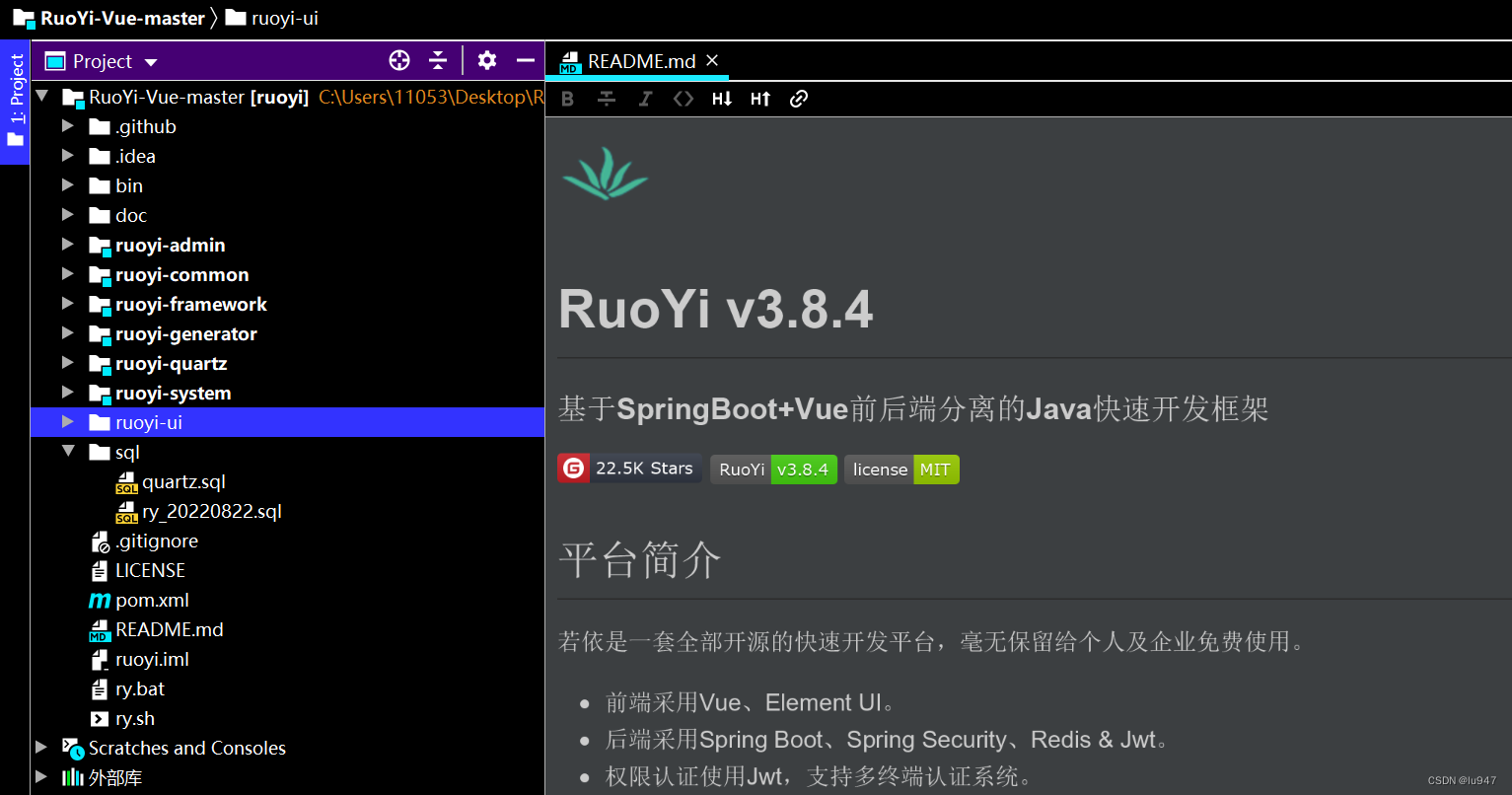Select the ruoyi-framework module
This screenshot has width=1512, height=795.
click(178, 304)
